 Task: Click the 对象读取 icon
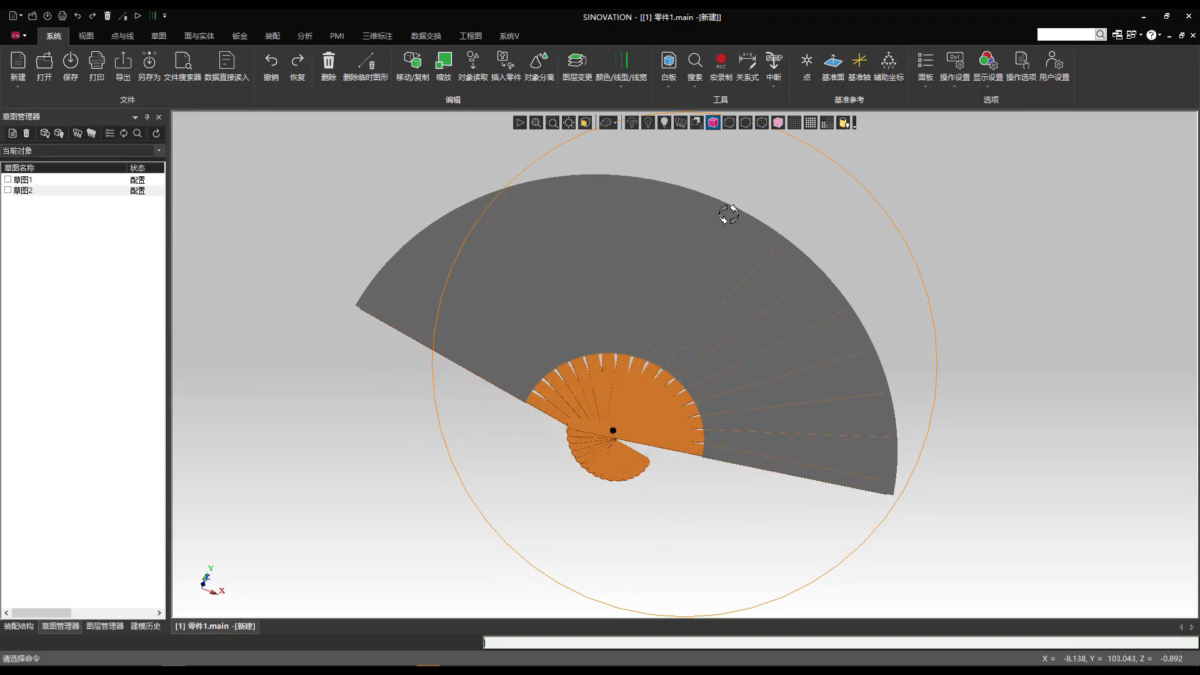pos(473,62)
